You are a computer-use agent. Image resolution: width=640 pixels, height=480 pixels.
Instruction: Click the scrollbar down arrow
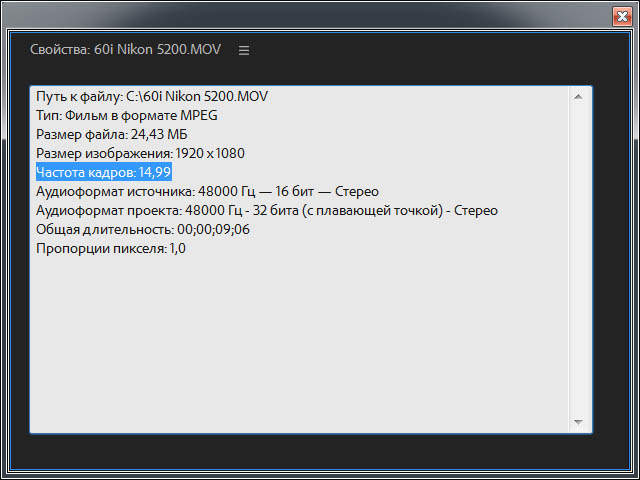coord(578,422)
